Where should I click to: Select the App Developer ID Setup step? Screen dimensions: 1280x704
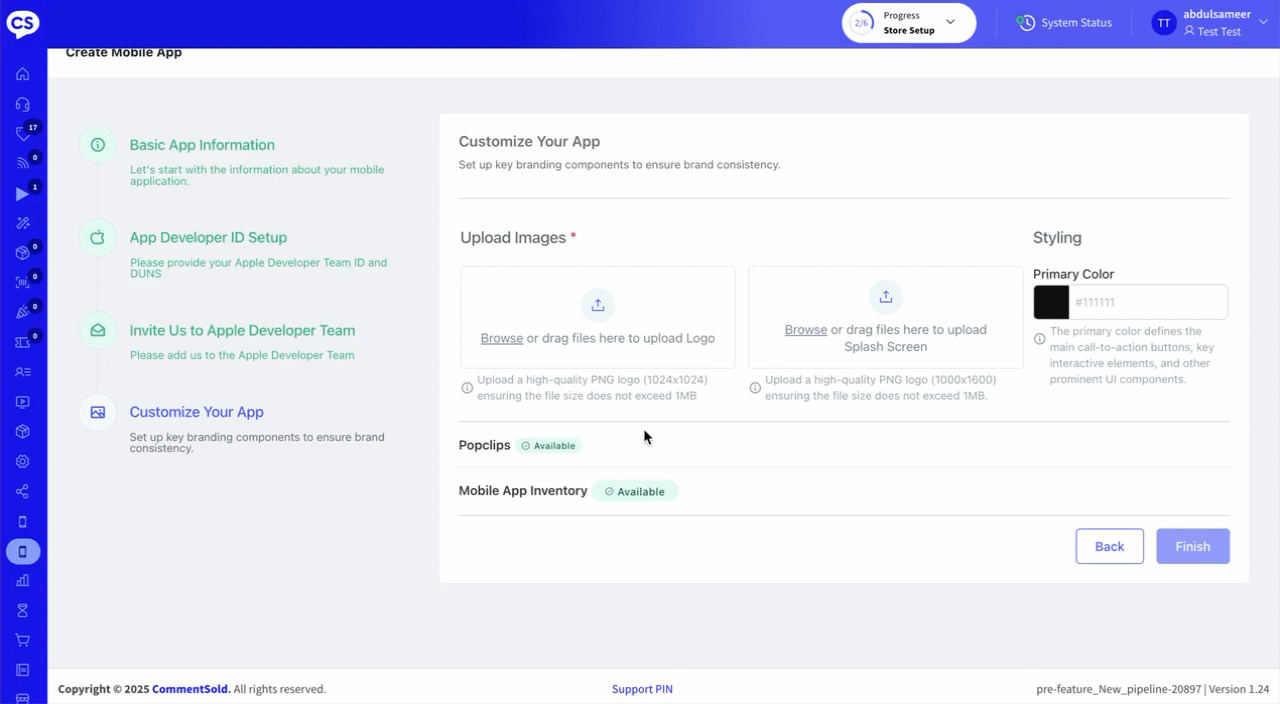pyautogui.click(x=208, y=238)
